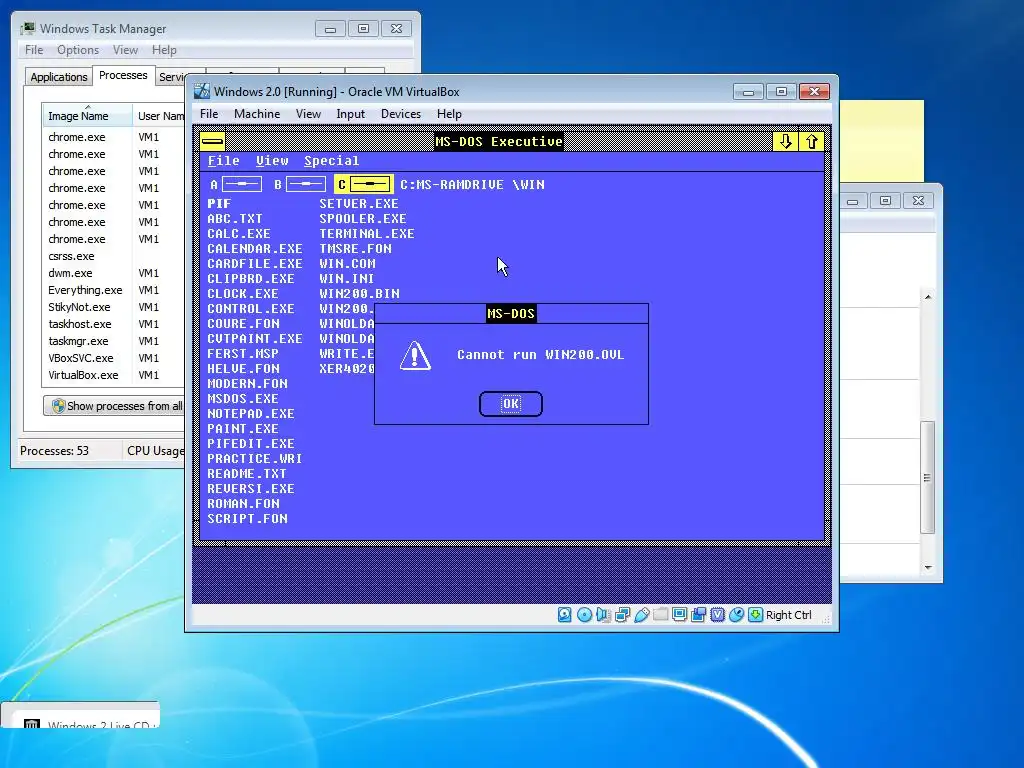Open Task Manager View menu
The image size is (1024, 768).
pos(125,50)
